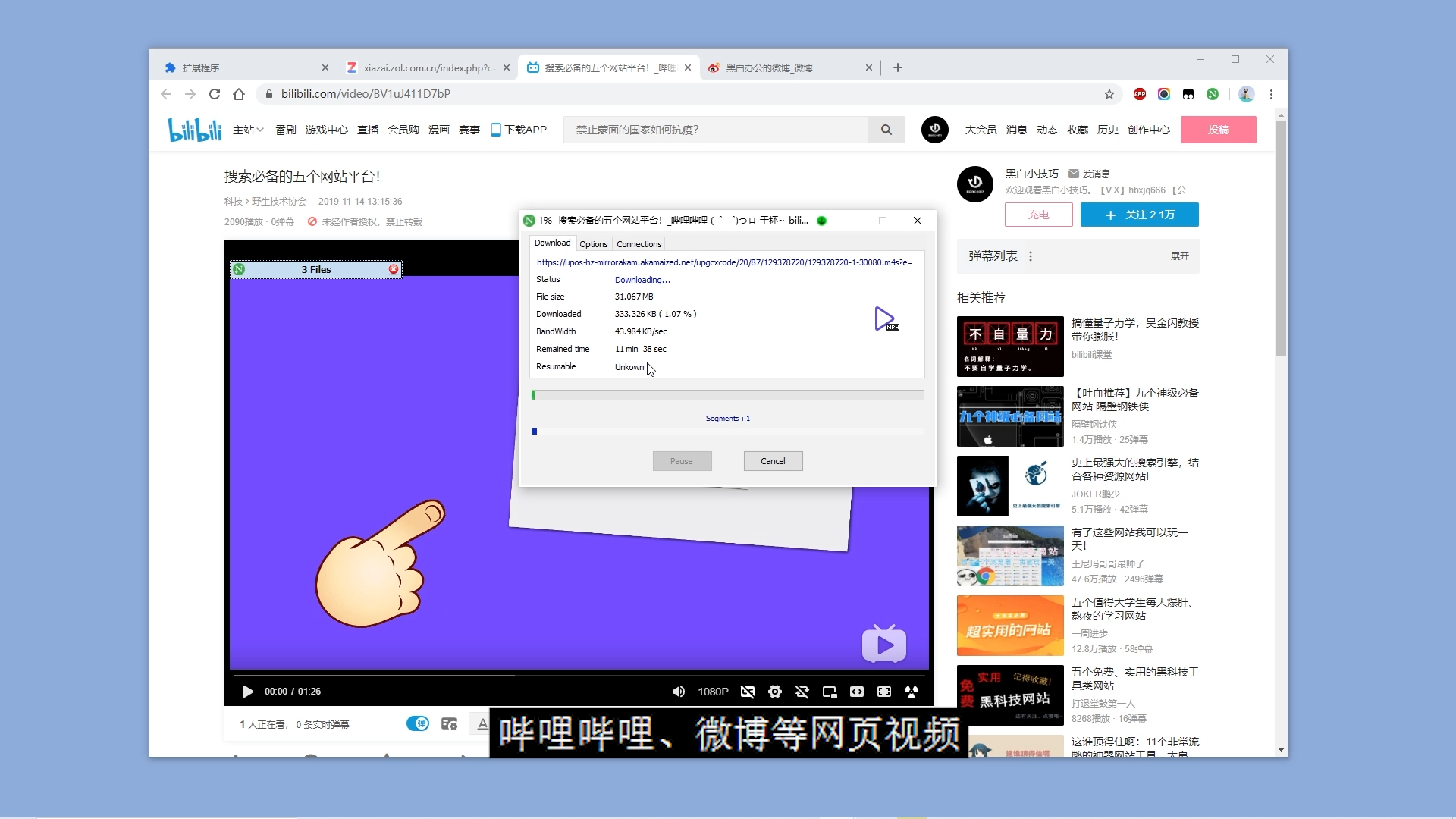Cancel the current download
The width and height of the screenshot is (1456, 819).
[773, 461]
